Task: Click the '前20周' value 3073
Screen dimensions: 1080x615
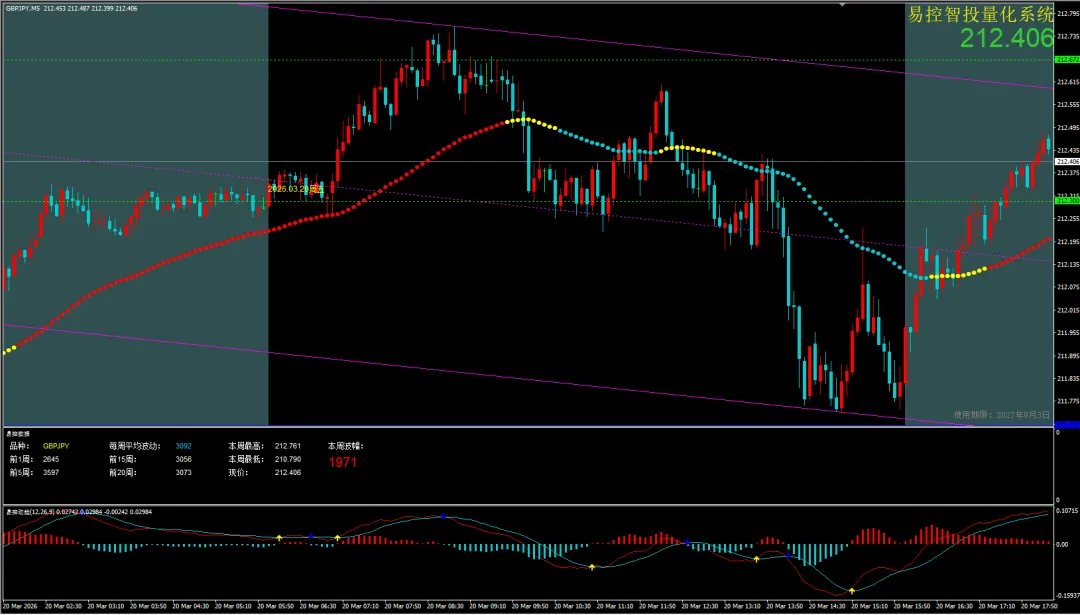Action: pos(183,472)
